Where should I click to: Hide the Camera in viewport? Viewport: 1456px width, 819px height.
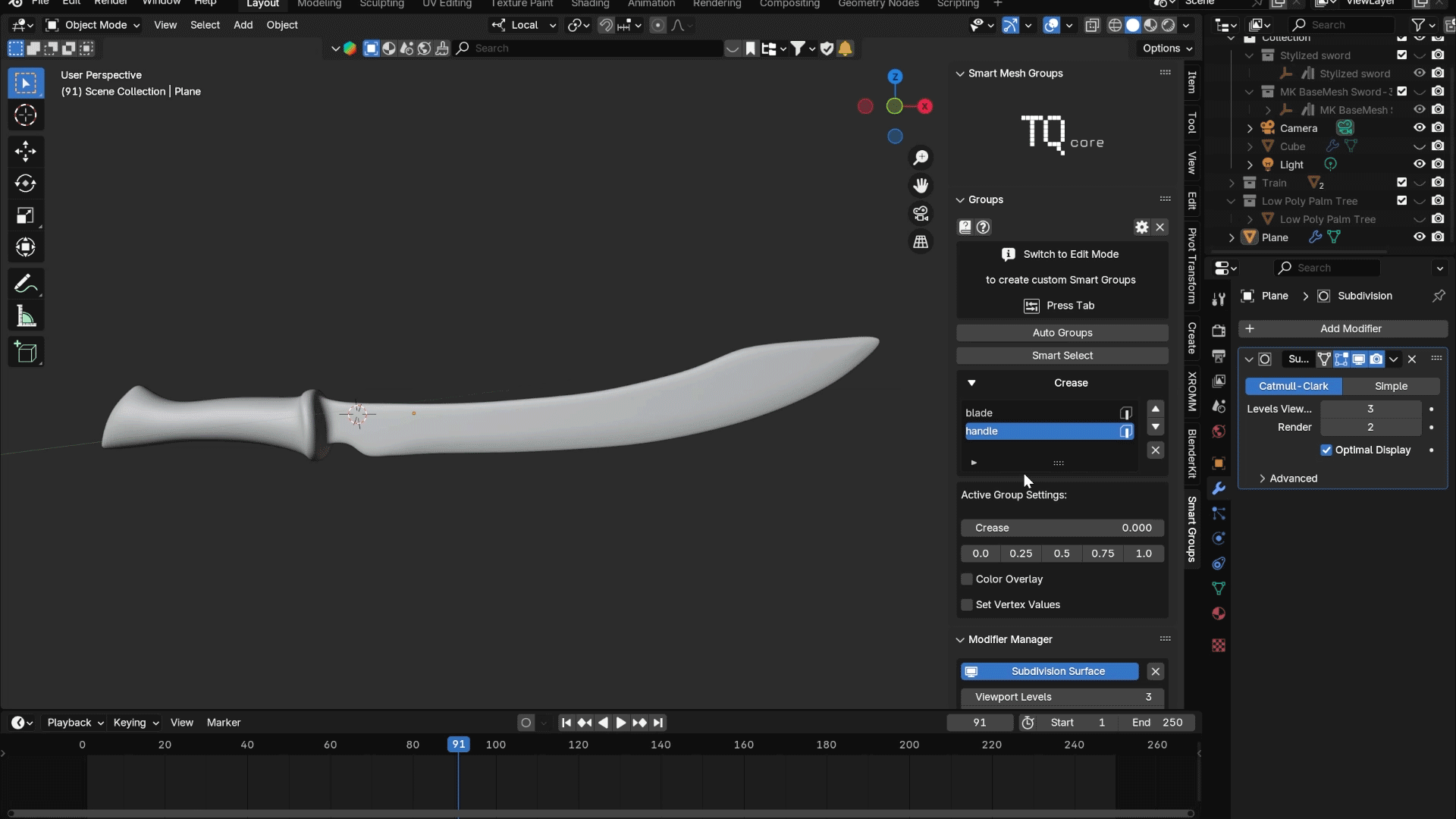point(1419,128)
